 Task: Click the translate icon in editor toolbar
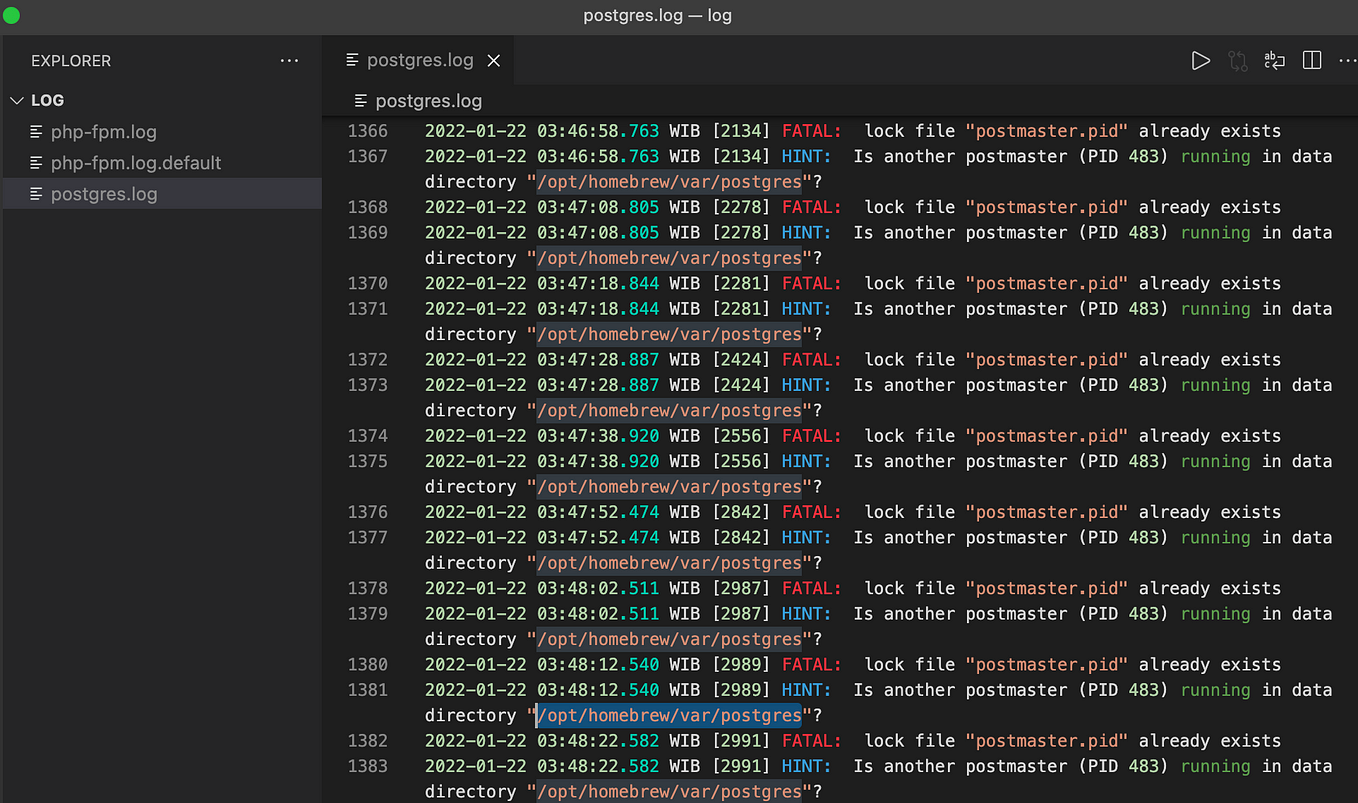pyautogui.click(x=1274, y=61)
